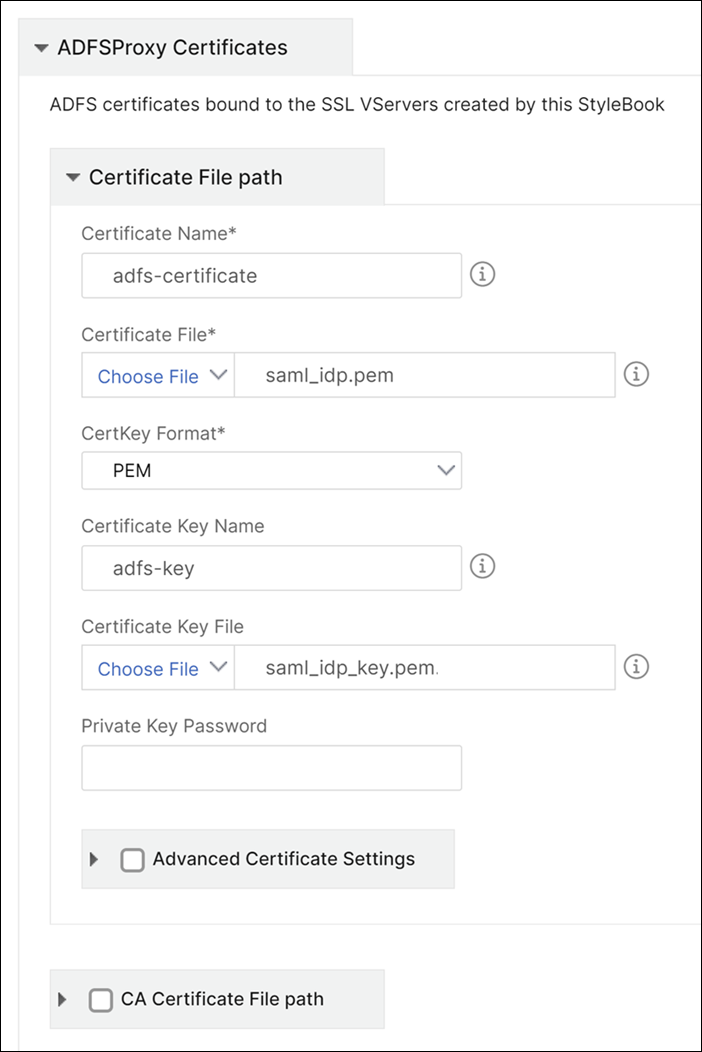Screen dimensions: 702x1052
Task: Click the Certificate File path section title
Action: click(185, 178)
